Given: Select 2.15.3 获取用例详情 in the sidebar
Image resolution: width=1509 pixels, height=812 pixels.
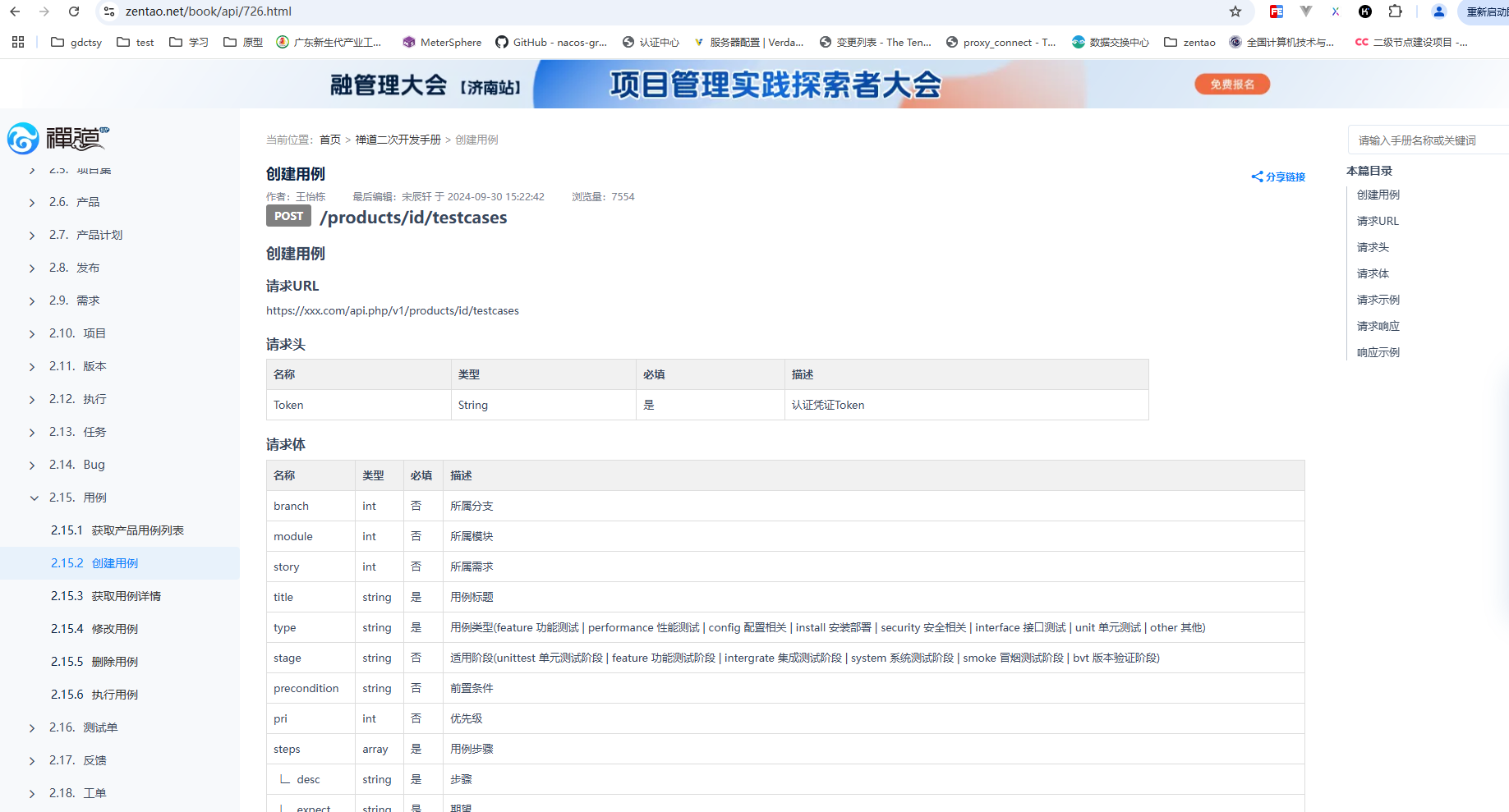Looking at the screenshot, I should (126, 596).
